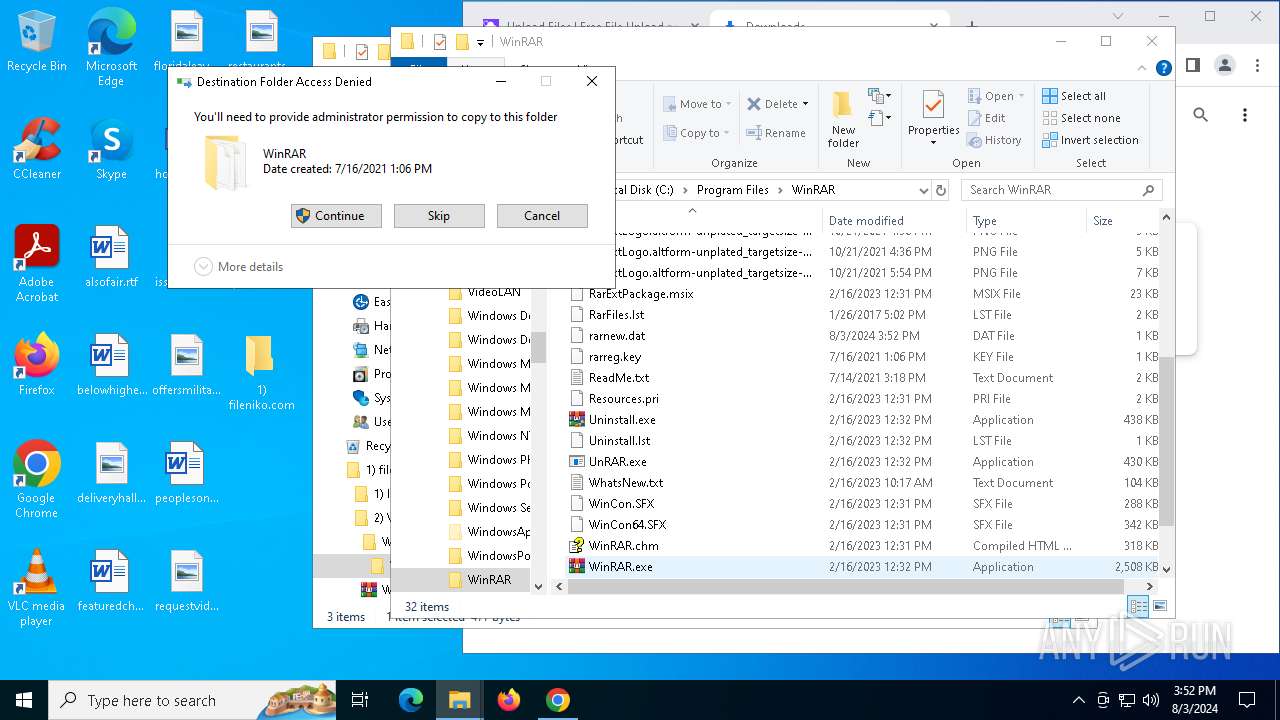
Task: Click the Rename ribbon button
Action: pos(777,133)
